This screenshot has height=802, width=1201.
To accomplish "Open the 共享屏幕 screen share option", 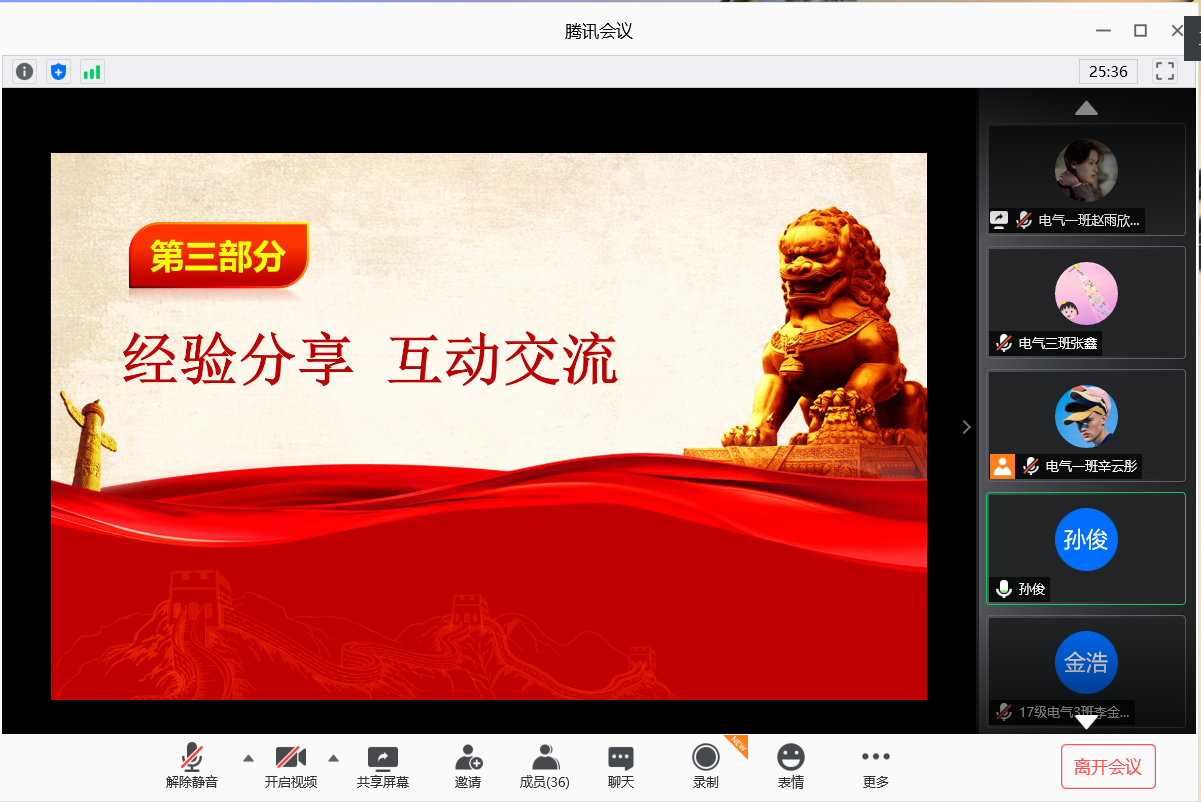I will tap(383, 767).
